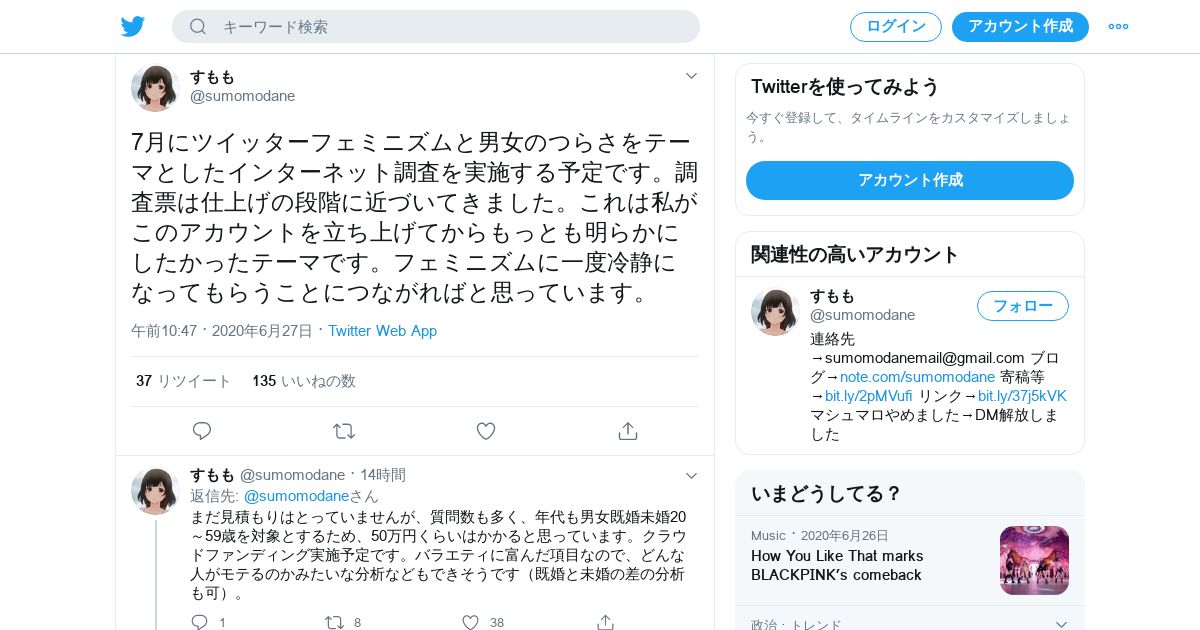Expand the 政治・トレンド item chevron
The image size is (1200, 630).
point(1061,624)
